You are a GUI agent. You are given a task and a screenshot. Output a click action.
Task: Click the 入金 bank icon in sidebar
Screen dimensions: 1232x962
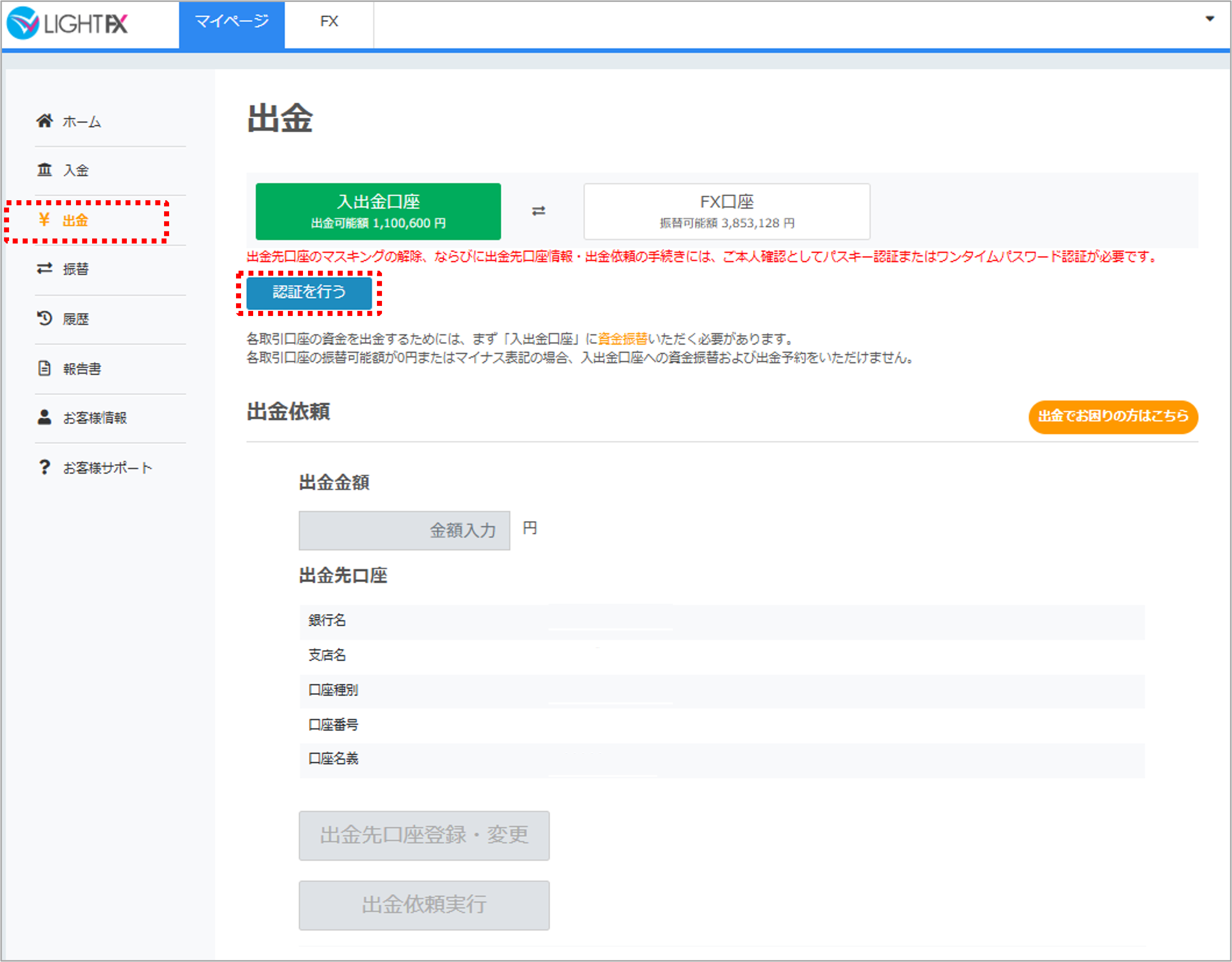click(46, 170)
